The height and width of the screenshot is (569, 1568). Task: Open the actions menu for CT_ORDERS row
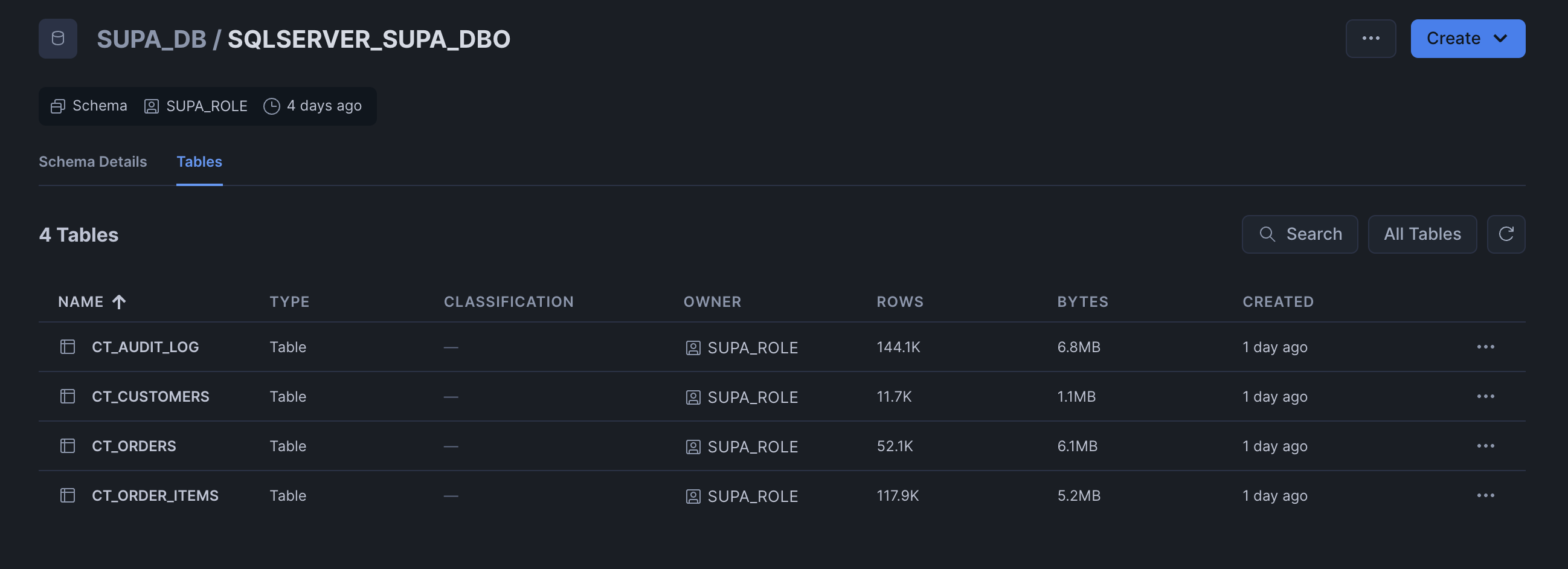pos(1485,446)
